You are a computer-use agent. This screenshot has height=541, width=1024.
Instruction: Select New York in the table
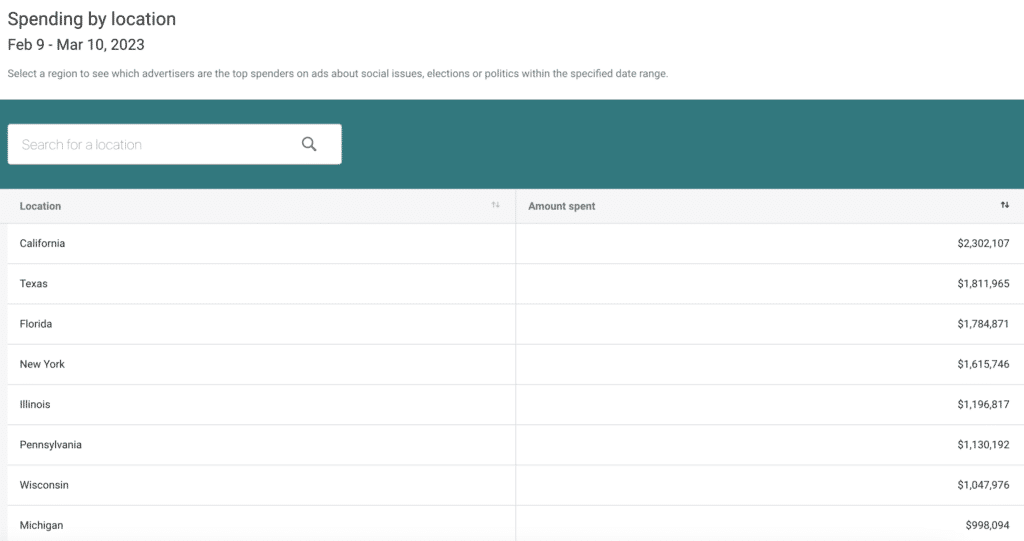(42, 364)
